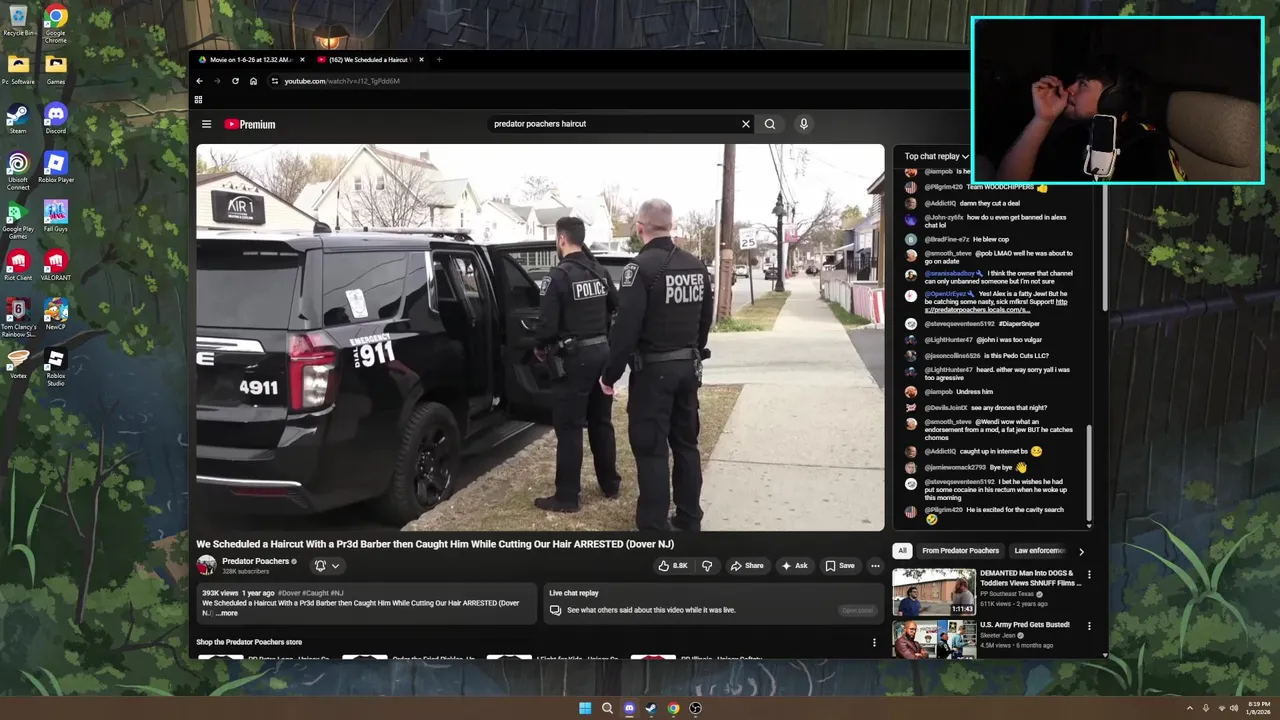
Task: Toggle channel notification bell
Action: tap(320, 566)
